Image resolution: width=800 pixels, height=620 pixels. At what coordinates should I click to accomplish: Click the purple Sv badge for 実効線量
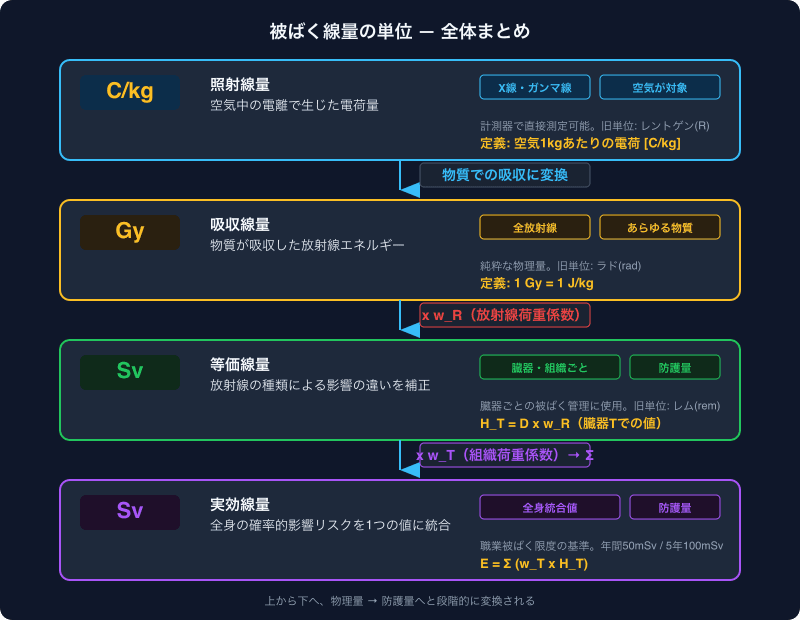pyautogui.click(x=130, y=512)
